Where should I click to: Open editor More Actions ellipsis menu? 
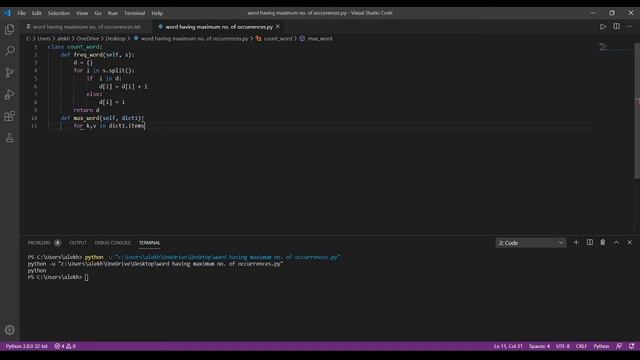[x=629, y=27]
